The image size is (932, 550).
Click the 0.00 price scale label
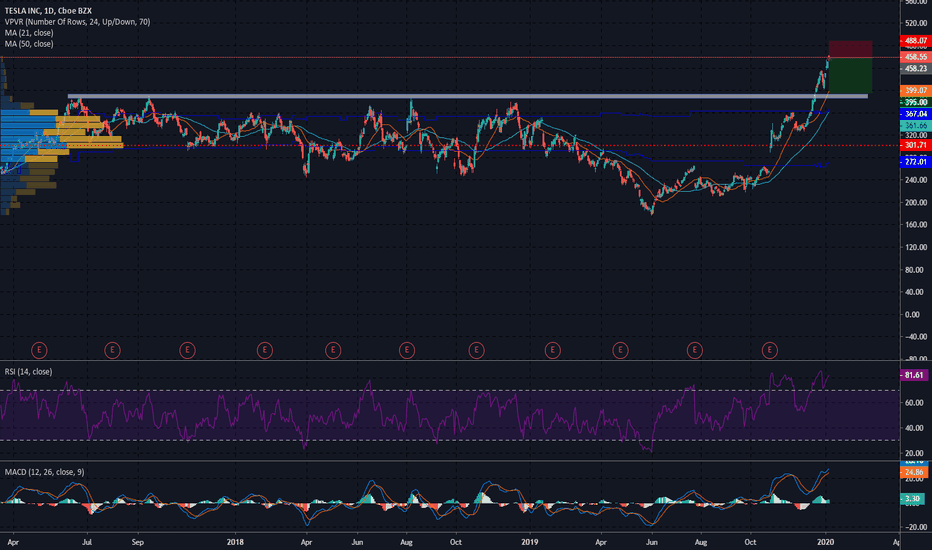coord(912,315)
